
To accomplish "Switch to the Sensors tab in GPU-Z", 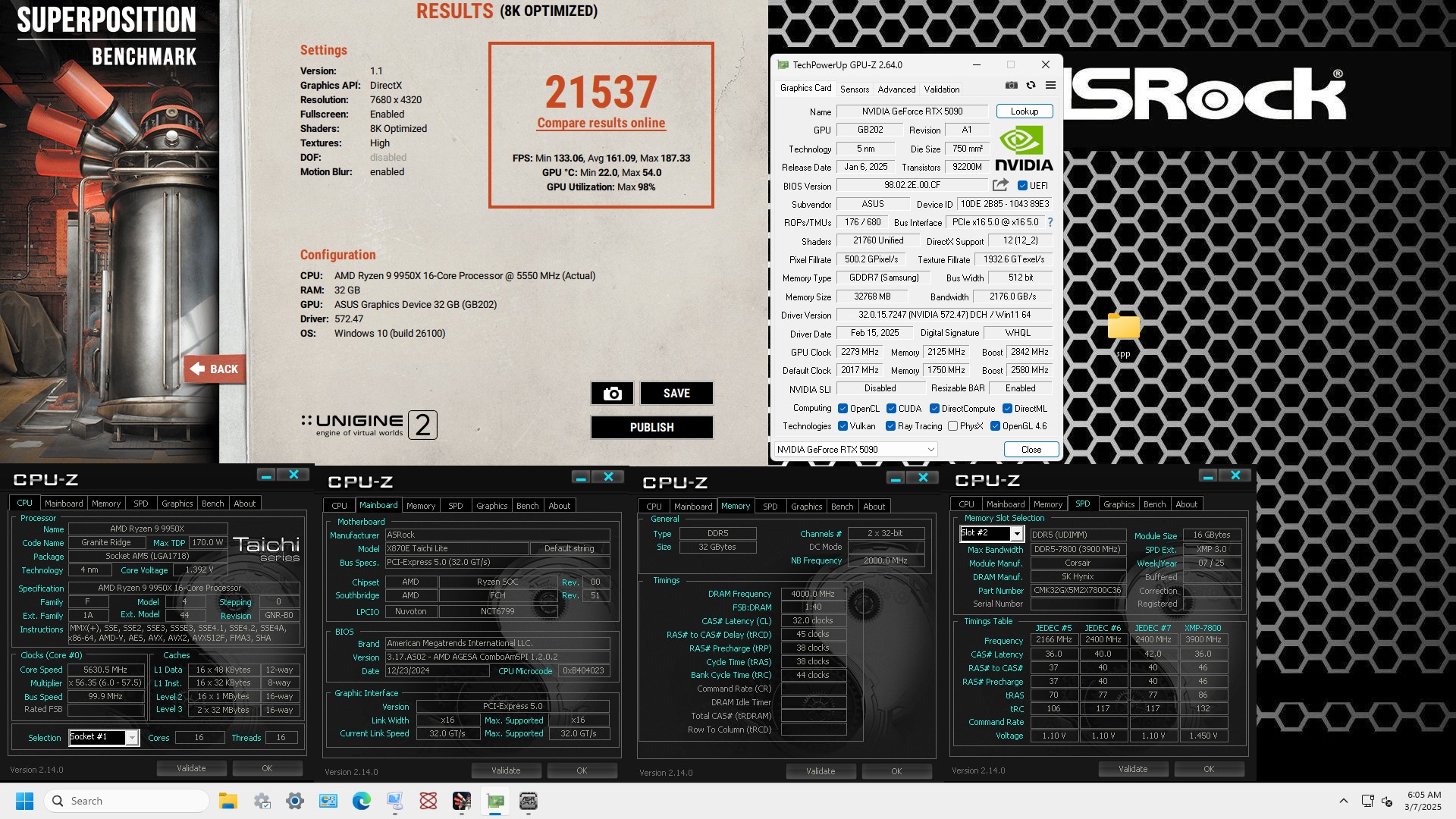I will (854, 89).
